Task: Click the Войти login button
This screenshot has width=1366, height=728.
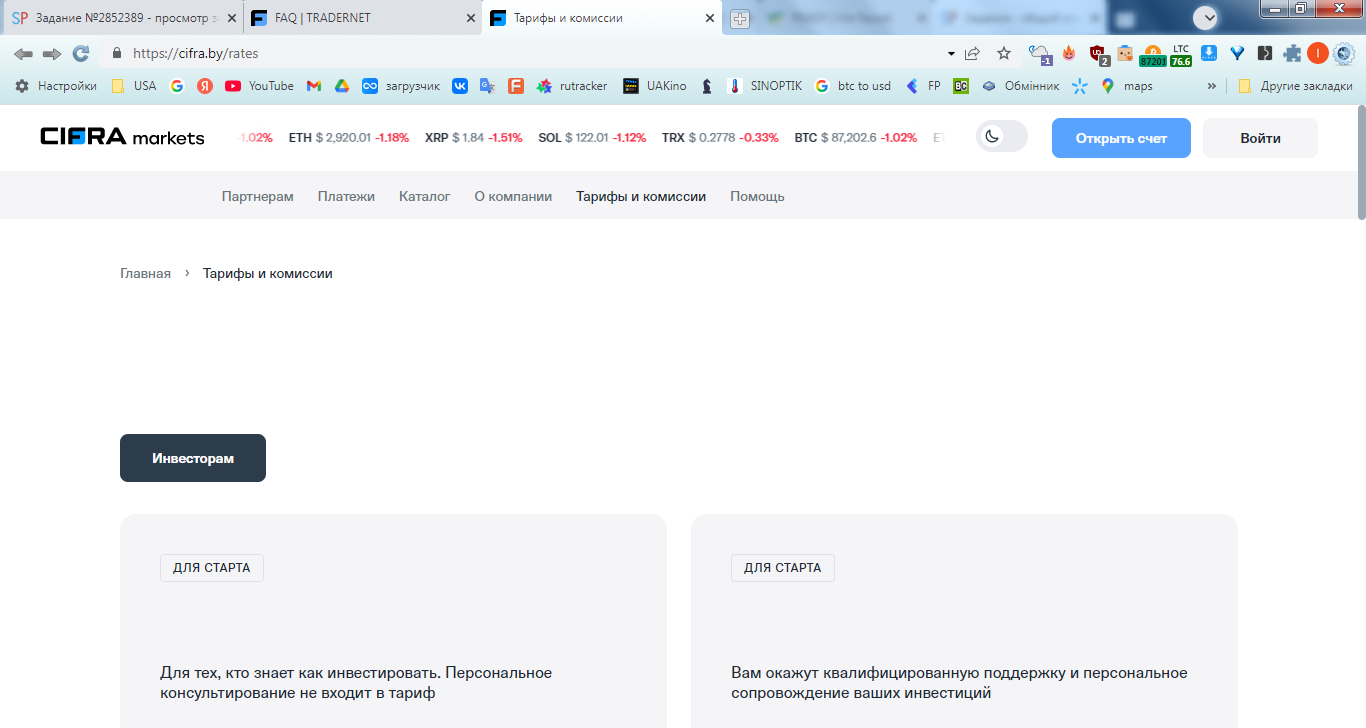Action: pyautogui.click(x=1260, y=138)
